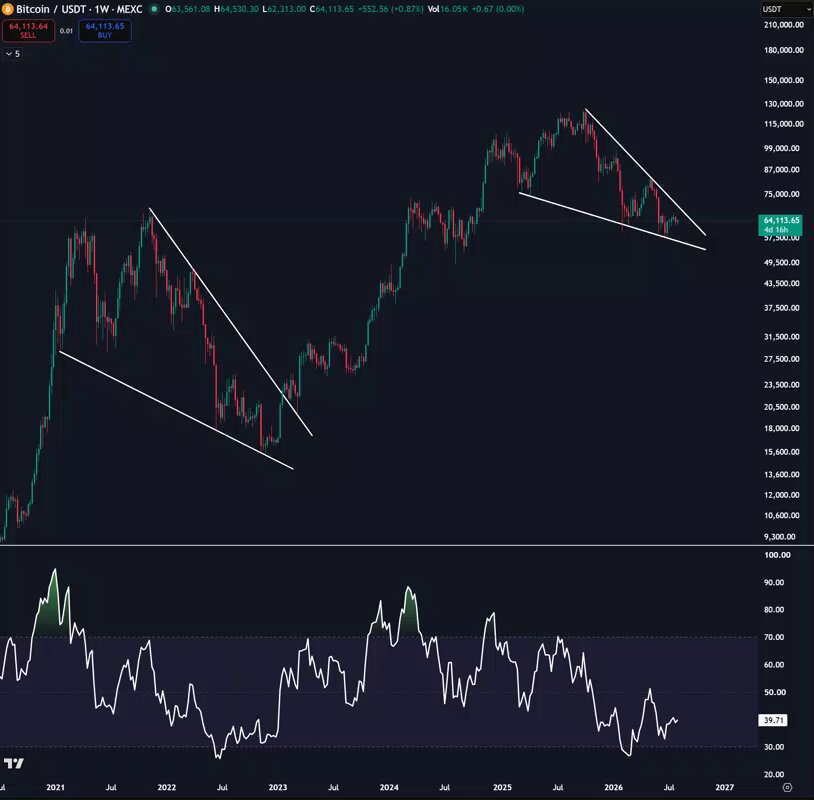Click the 70.00 RSI axis label

(774, 637)
